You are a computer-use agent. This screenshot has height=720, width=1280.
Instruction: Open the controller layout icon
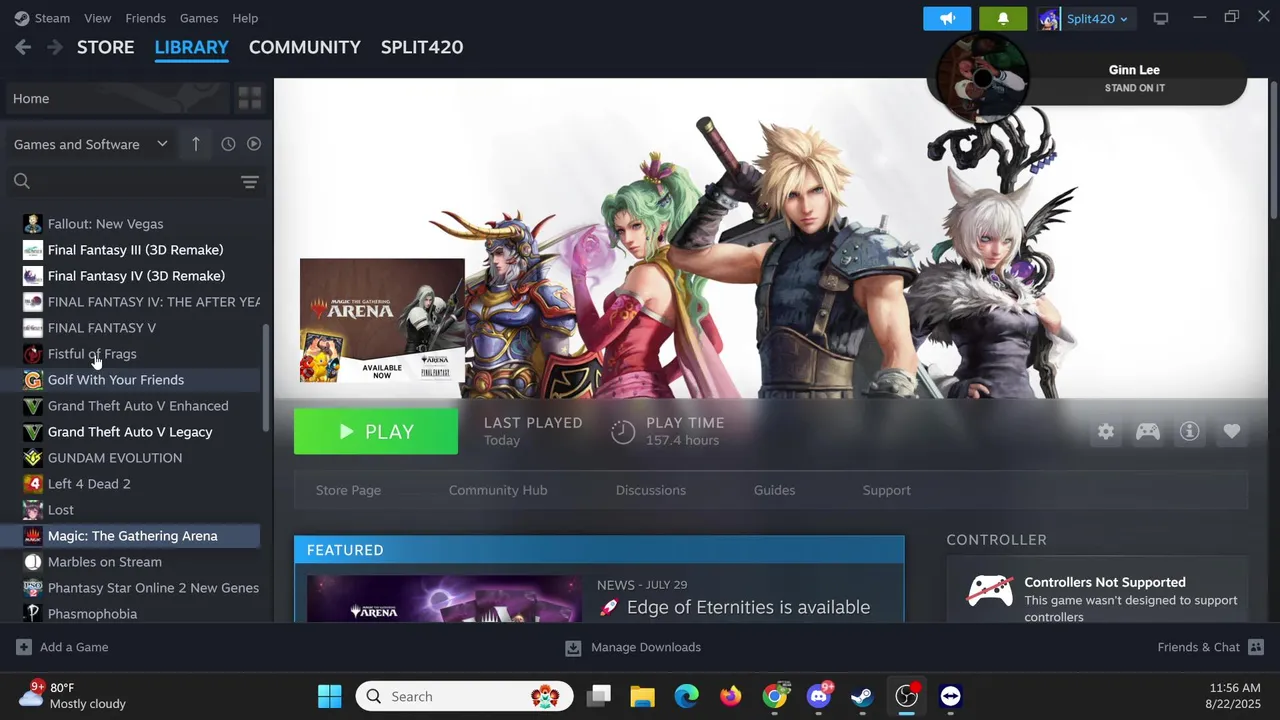[1147, 431]
